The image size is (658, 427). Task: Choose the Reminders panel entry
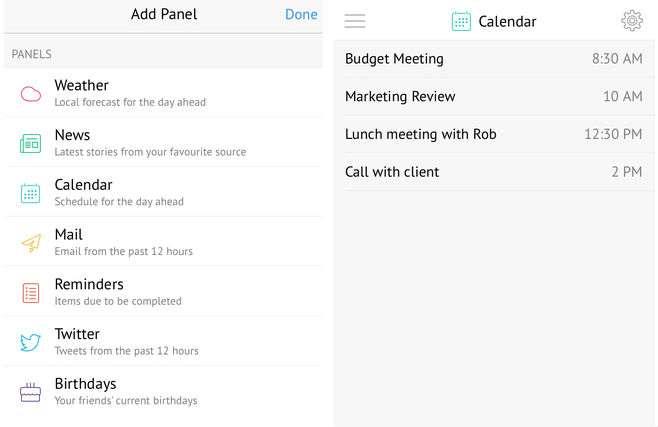(163, 292)
